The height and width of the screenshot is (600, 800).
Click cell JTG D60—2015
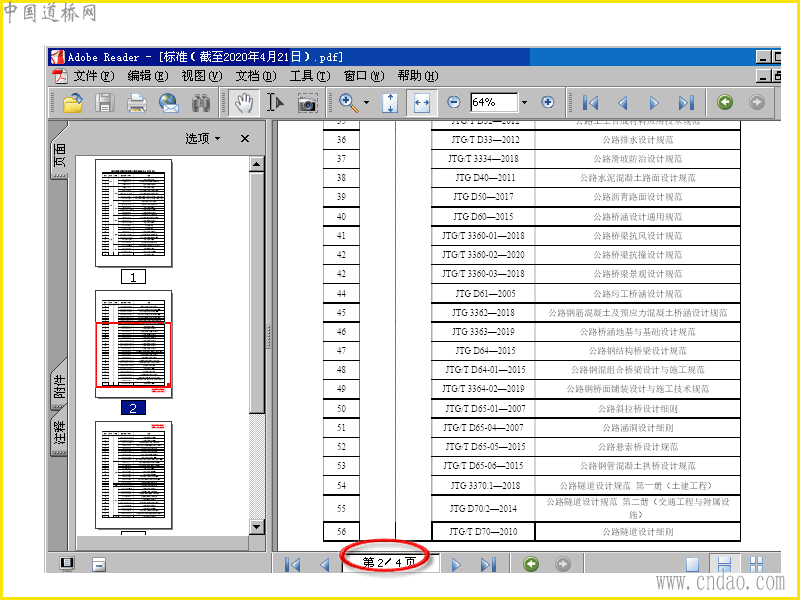483,216
